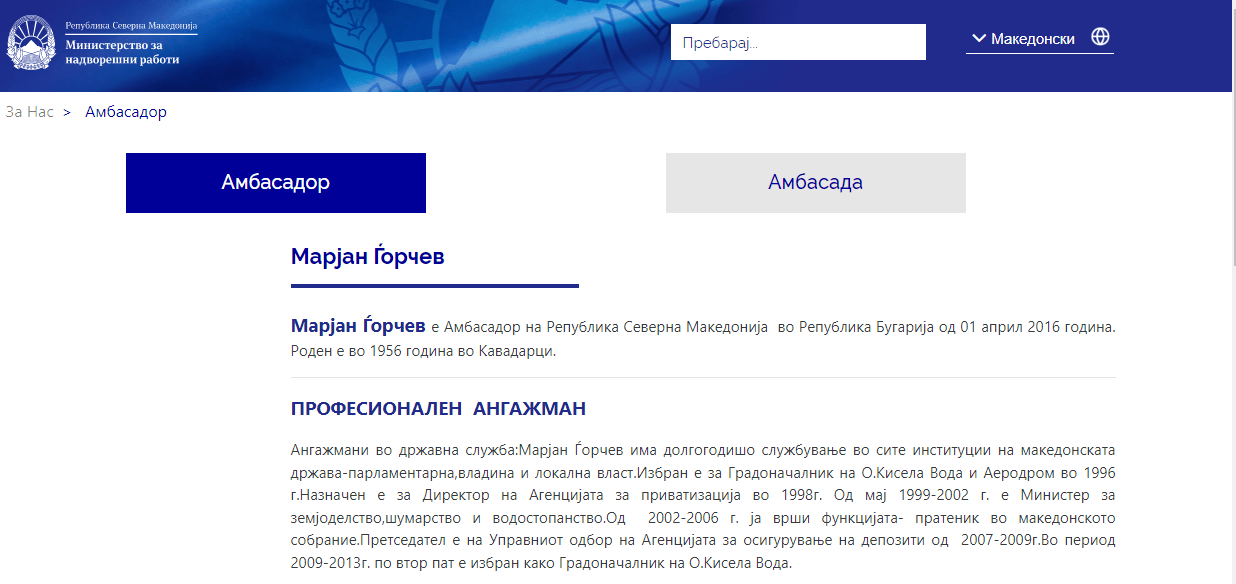Click the Амбасадор breadcrumb item

(126, 112)
